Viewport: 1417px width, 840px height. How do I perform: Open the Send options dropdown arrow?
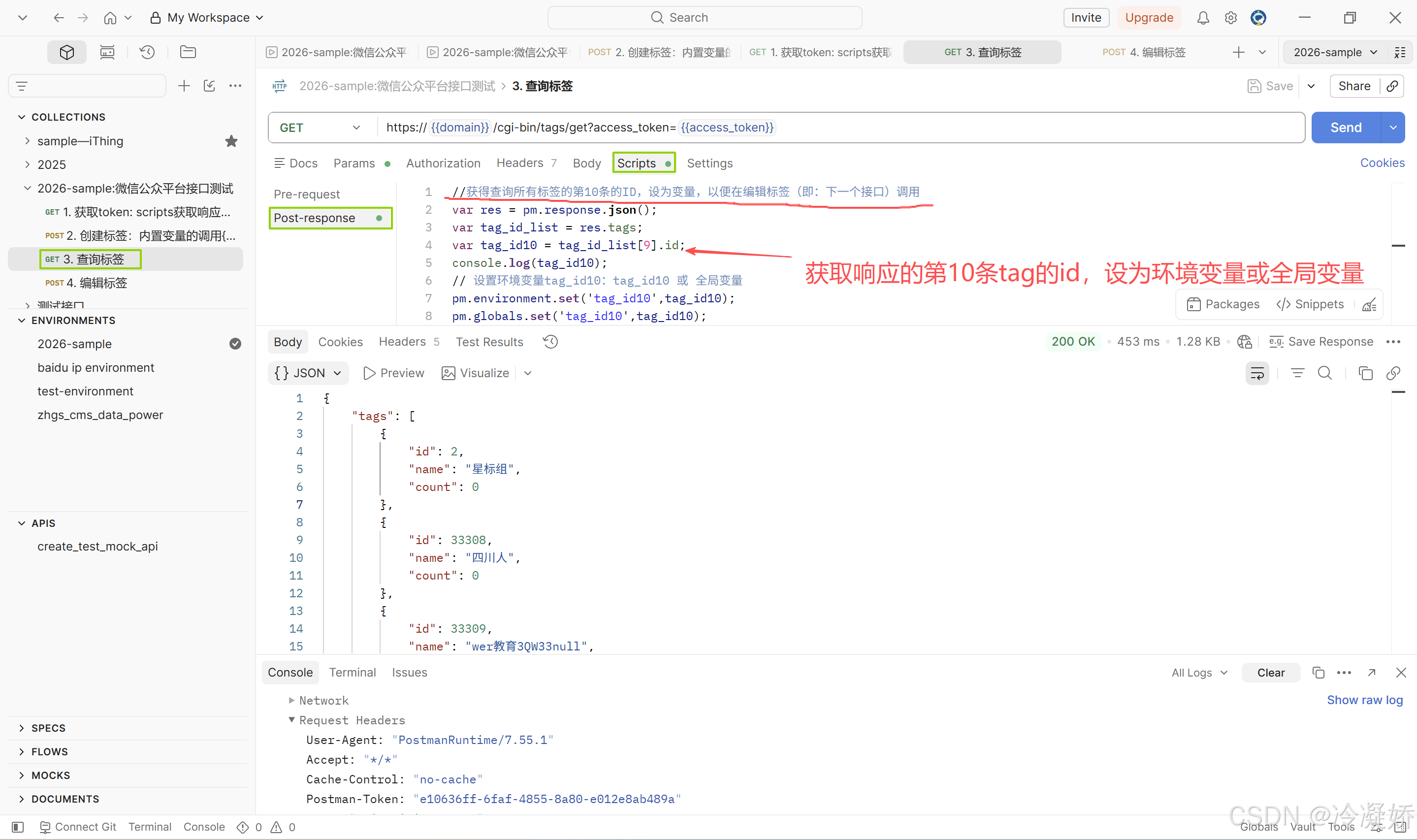(1393, 128)
